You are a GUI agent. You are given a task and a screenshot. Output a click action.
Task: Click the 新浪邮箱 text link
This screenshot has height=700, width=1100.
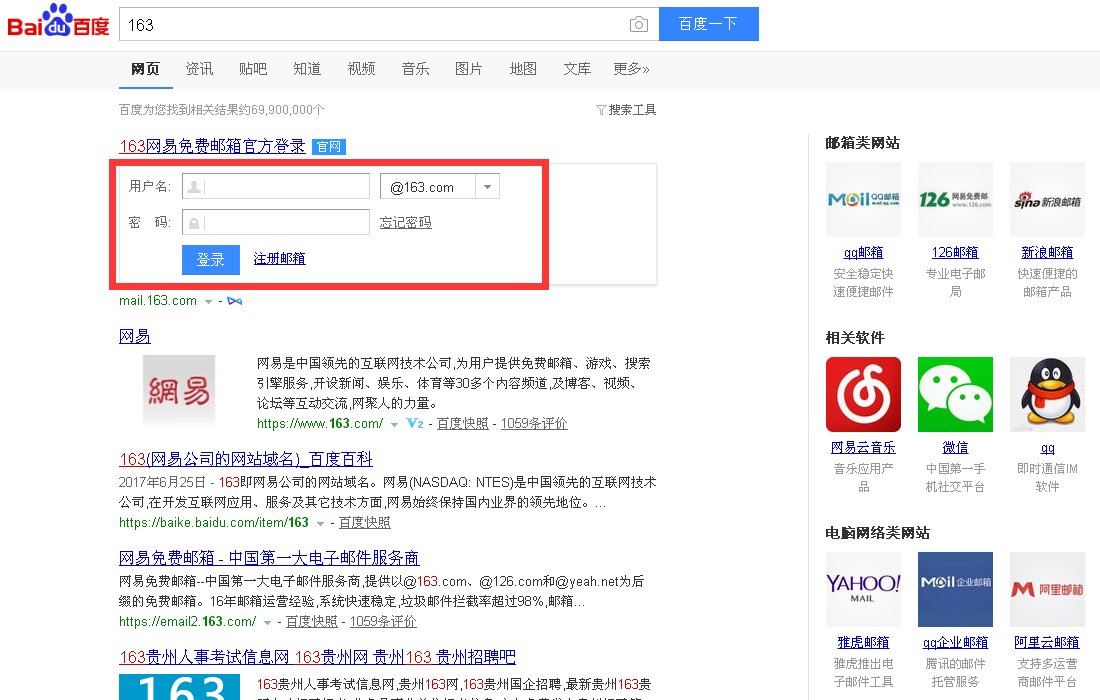coord(1047,253)
